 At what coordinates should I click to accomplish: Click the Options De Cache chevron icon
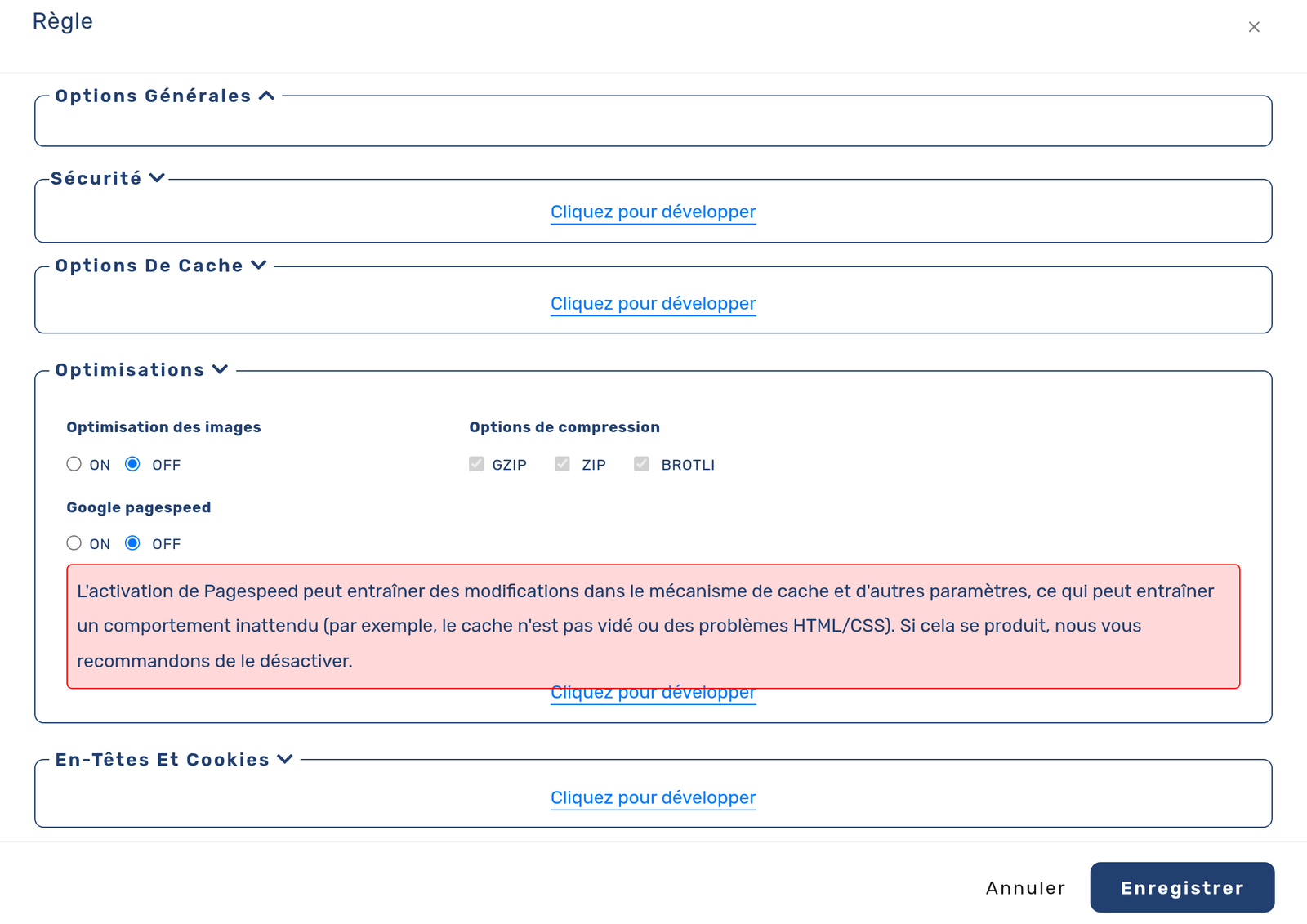(x=259, y=266)
